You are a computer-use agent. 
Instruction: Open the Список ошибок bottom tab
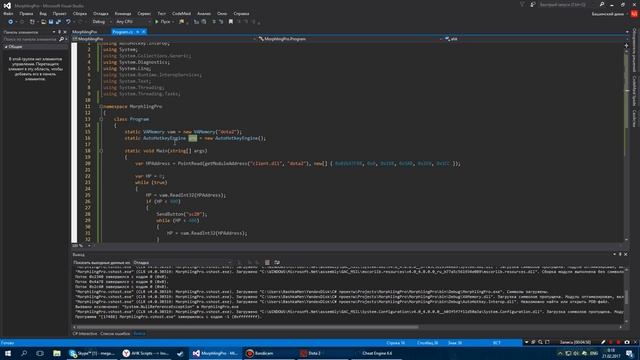[115, 333]
